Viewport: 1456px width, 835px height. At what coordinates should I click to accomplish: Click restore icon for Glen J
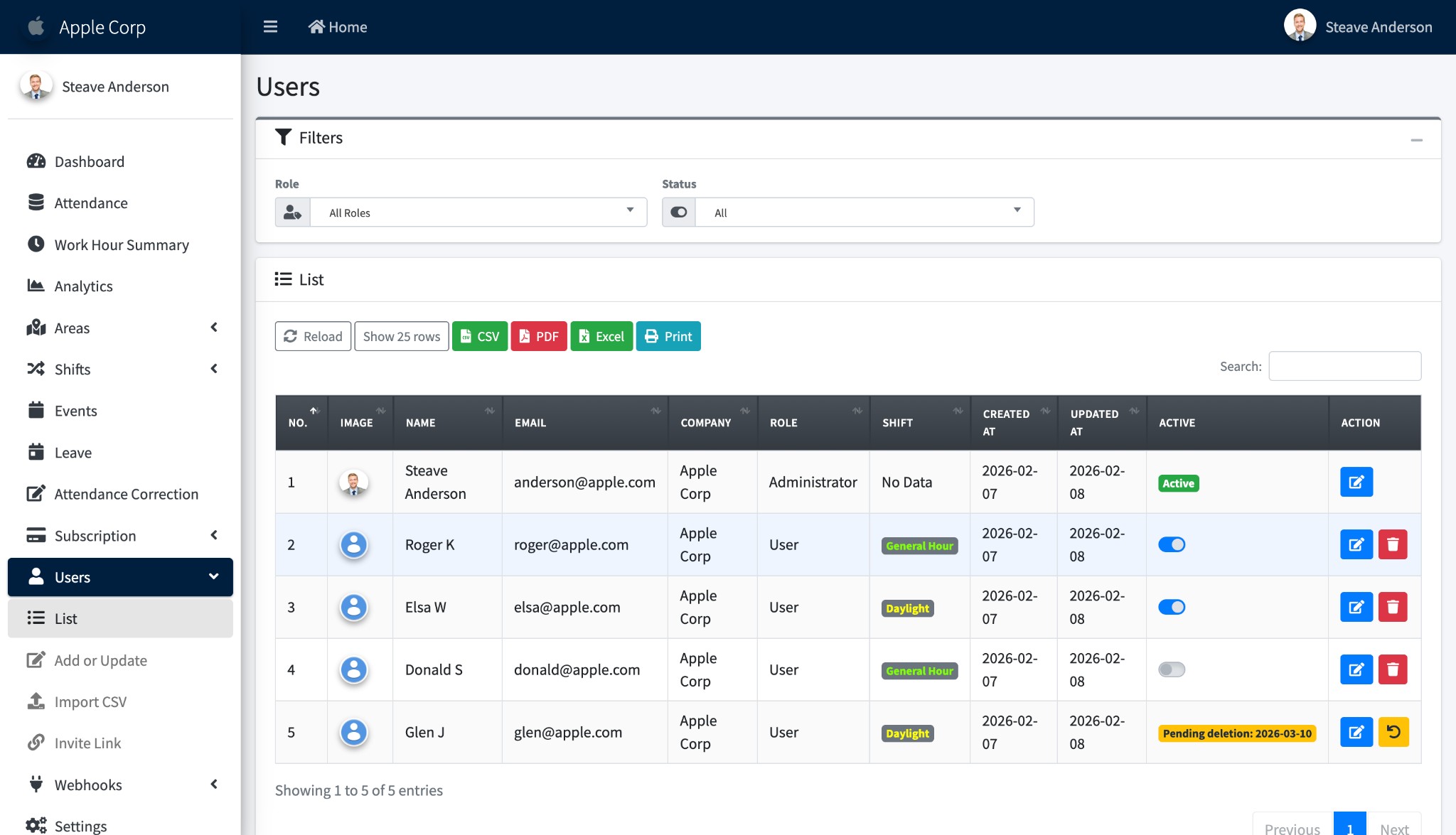tap(1393, 732)
